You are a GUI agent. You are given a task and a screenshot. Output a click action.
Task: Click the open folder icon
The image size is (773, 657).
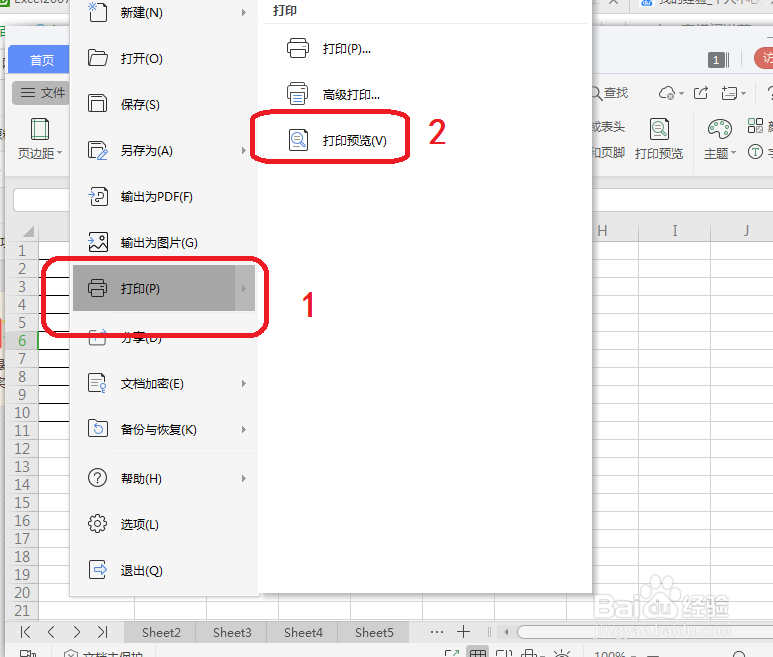(98, 58)
